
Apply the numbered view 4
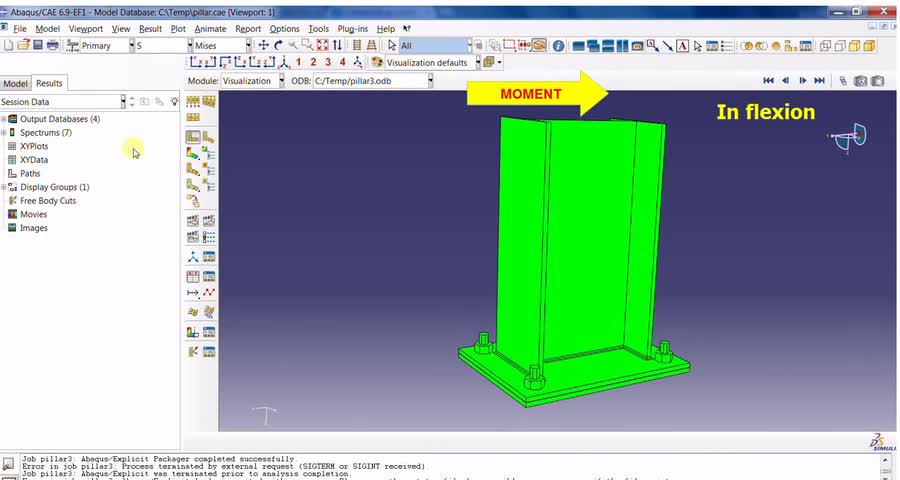[343, 62]
